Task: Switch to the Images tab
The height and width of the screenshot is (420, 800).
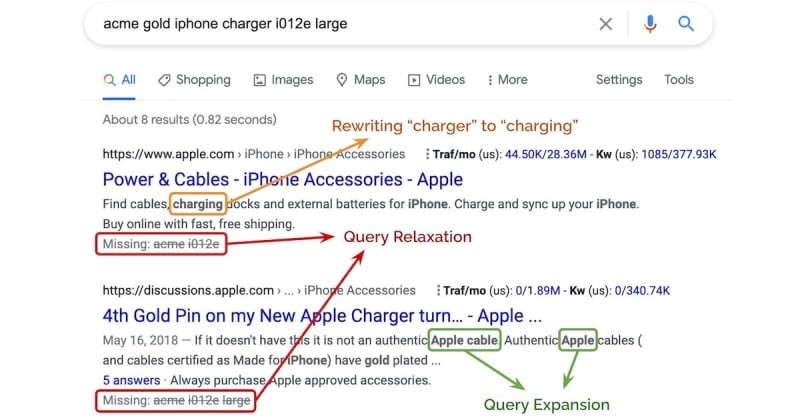Action: [284, 80]
